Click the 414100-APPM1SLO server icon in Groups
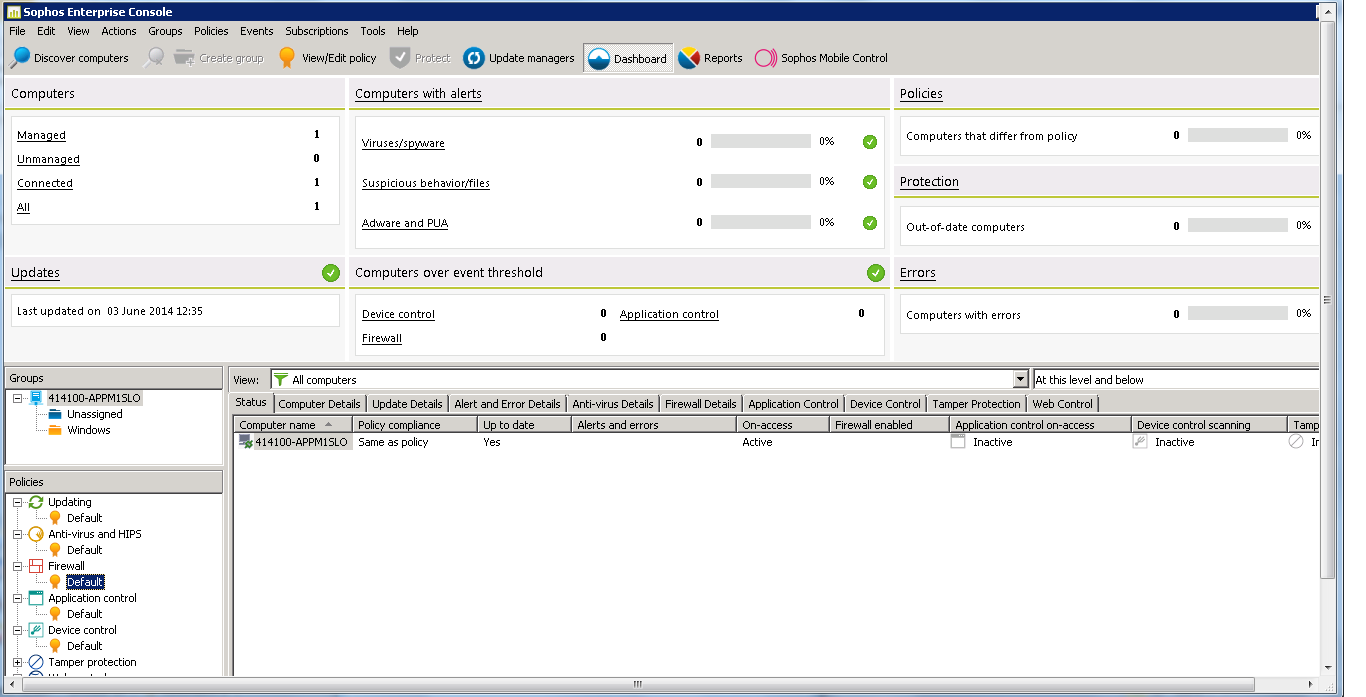 coord(37,398)
